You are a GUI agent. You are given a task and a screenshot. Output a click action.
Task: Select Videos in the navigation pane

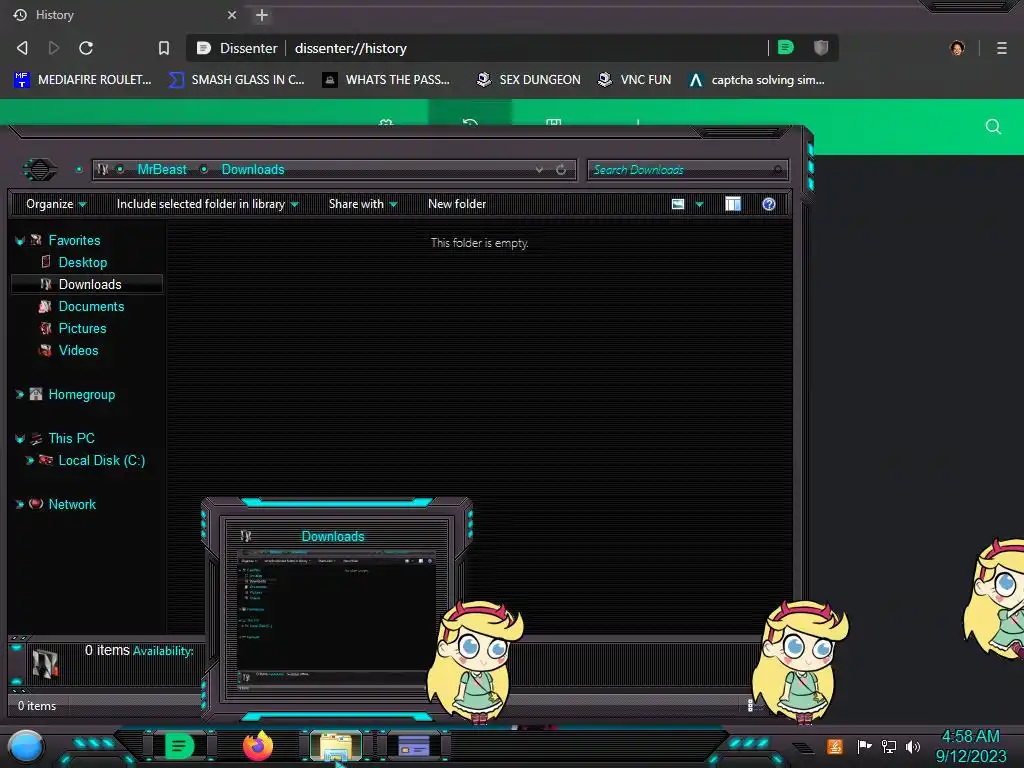(78, 351)
